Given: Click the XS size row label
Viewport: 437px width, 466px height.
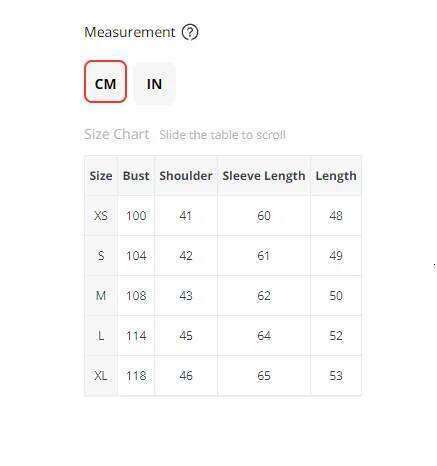Looking at the screenshot, I should click(101, 216).
